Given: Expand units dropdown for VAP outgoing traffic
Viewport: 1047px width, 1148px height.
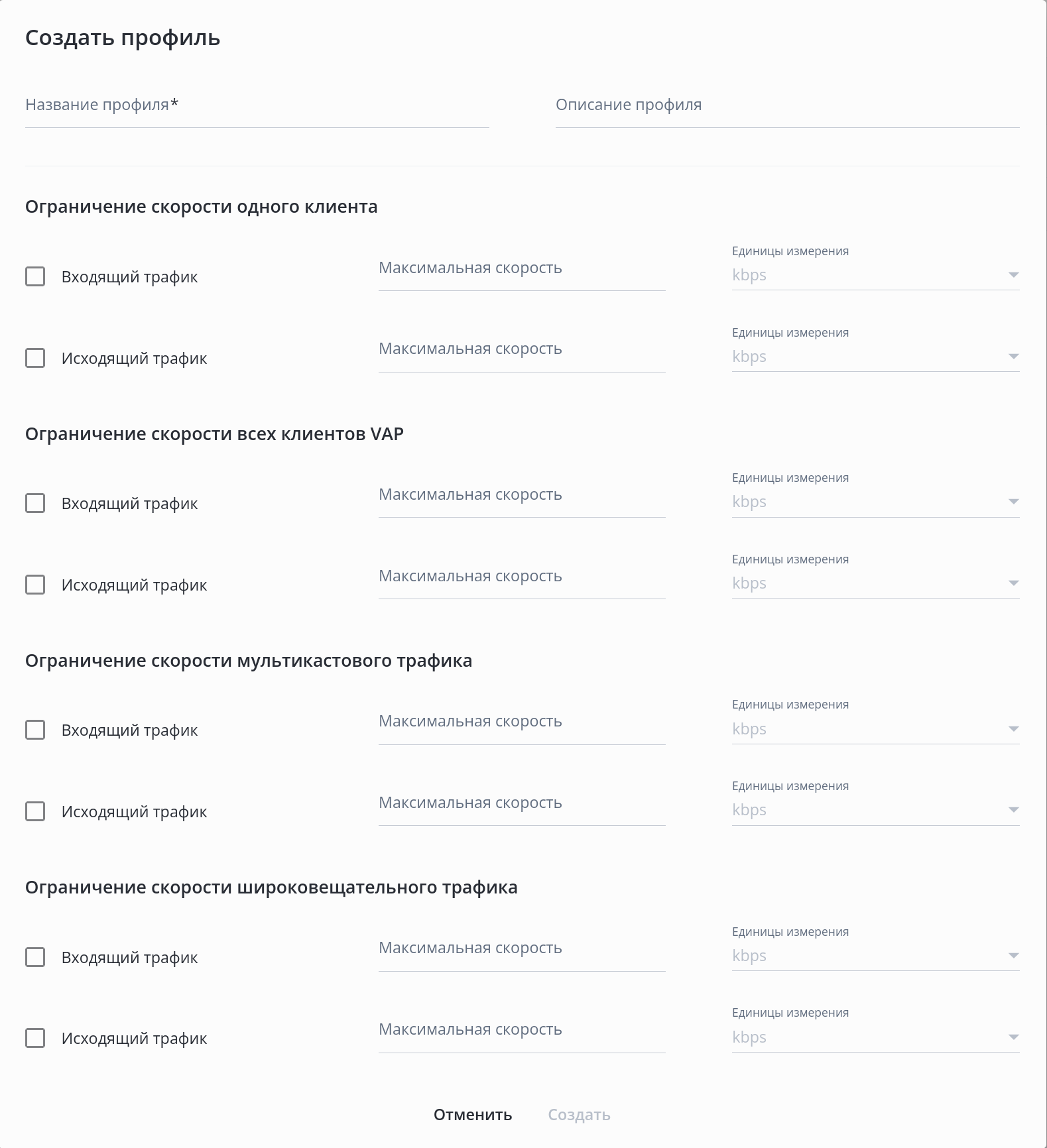Looking at the screenshot, I should click(875, 583).
